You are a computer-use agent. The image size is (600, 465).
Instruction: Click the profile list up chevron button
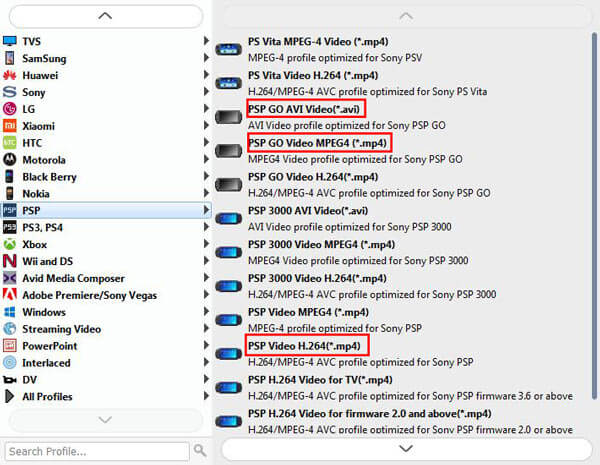point(406,16)
